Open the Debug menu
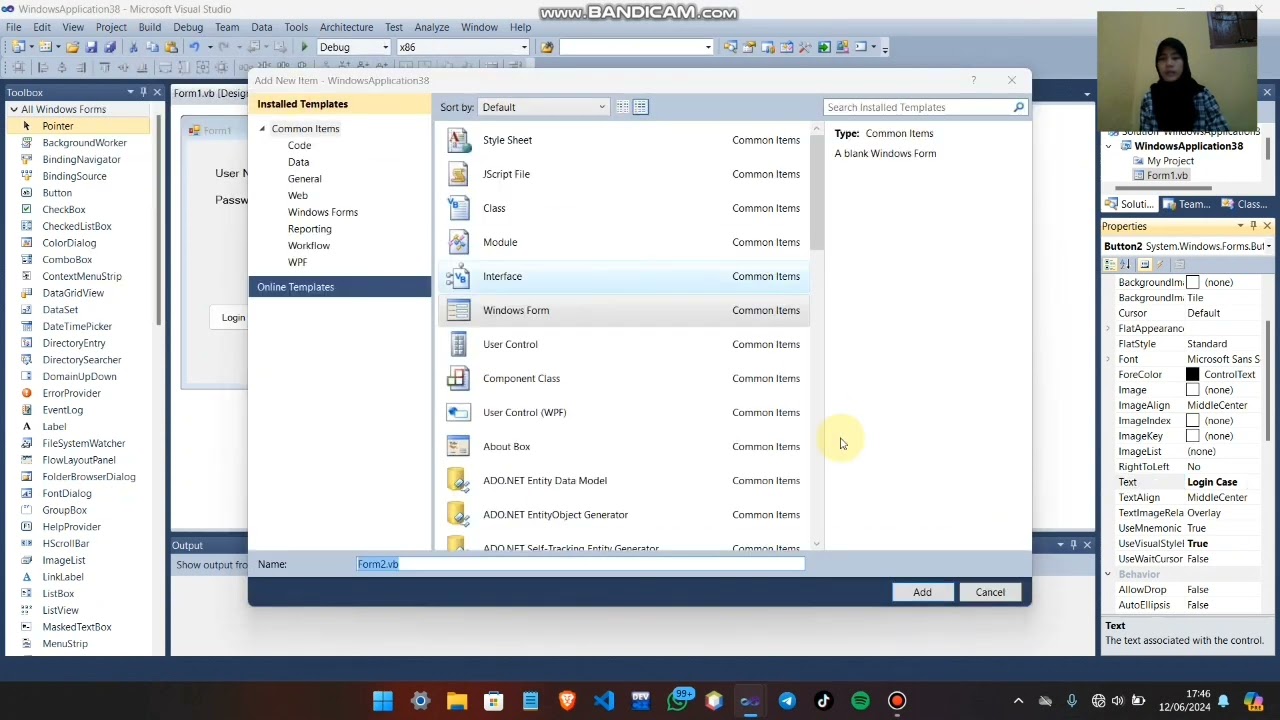 [x=188, y=27]
